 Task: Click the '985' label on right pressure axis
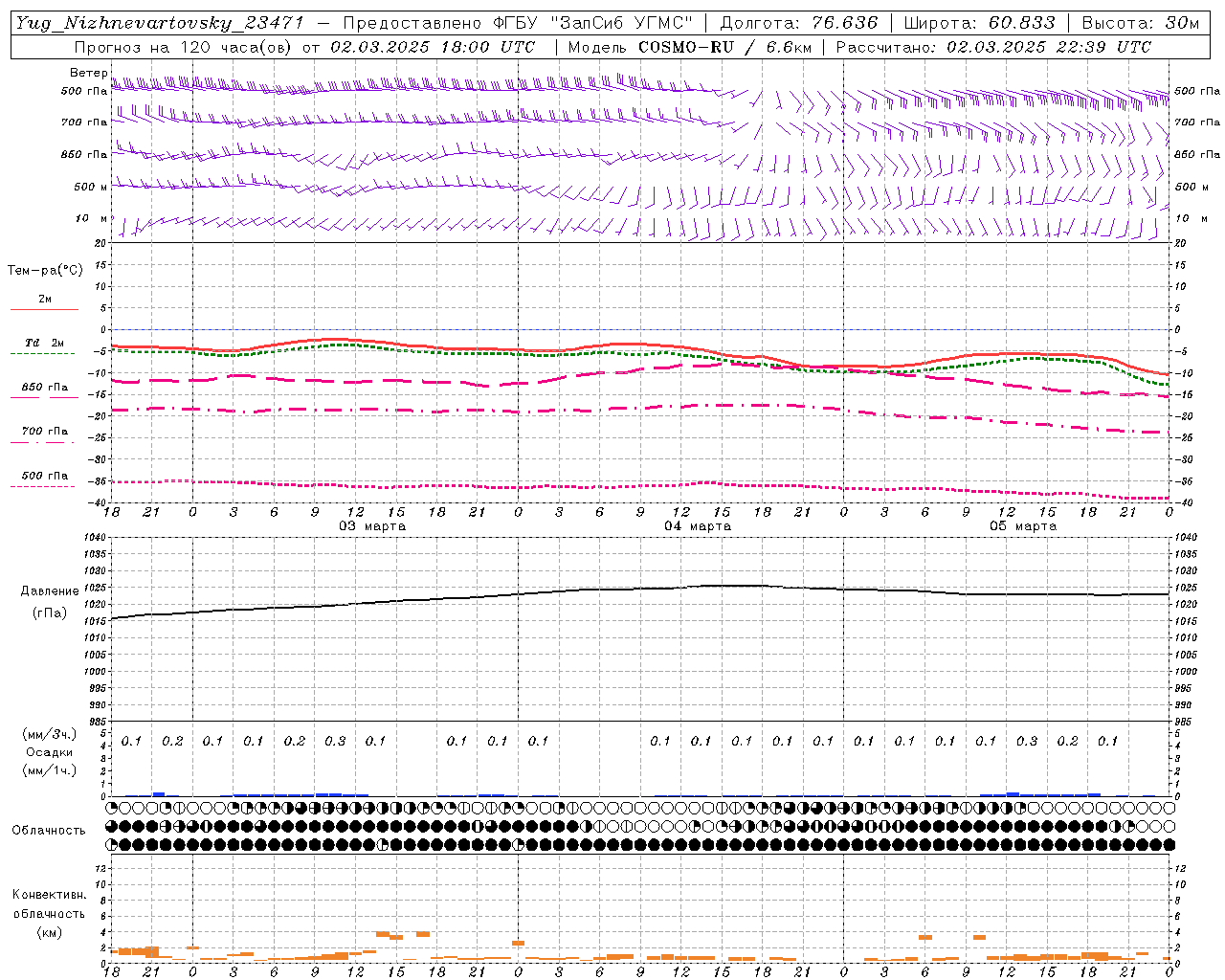1187,722
